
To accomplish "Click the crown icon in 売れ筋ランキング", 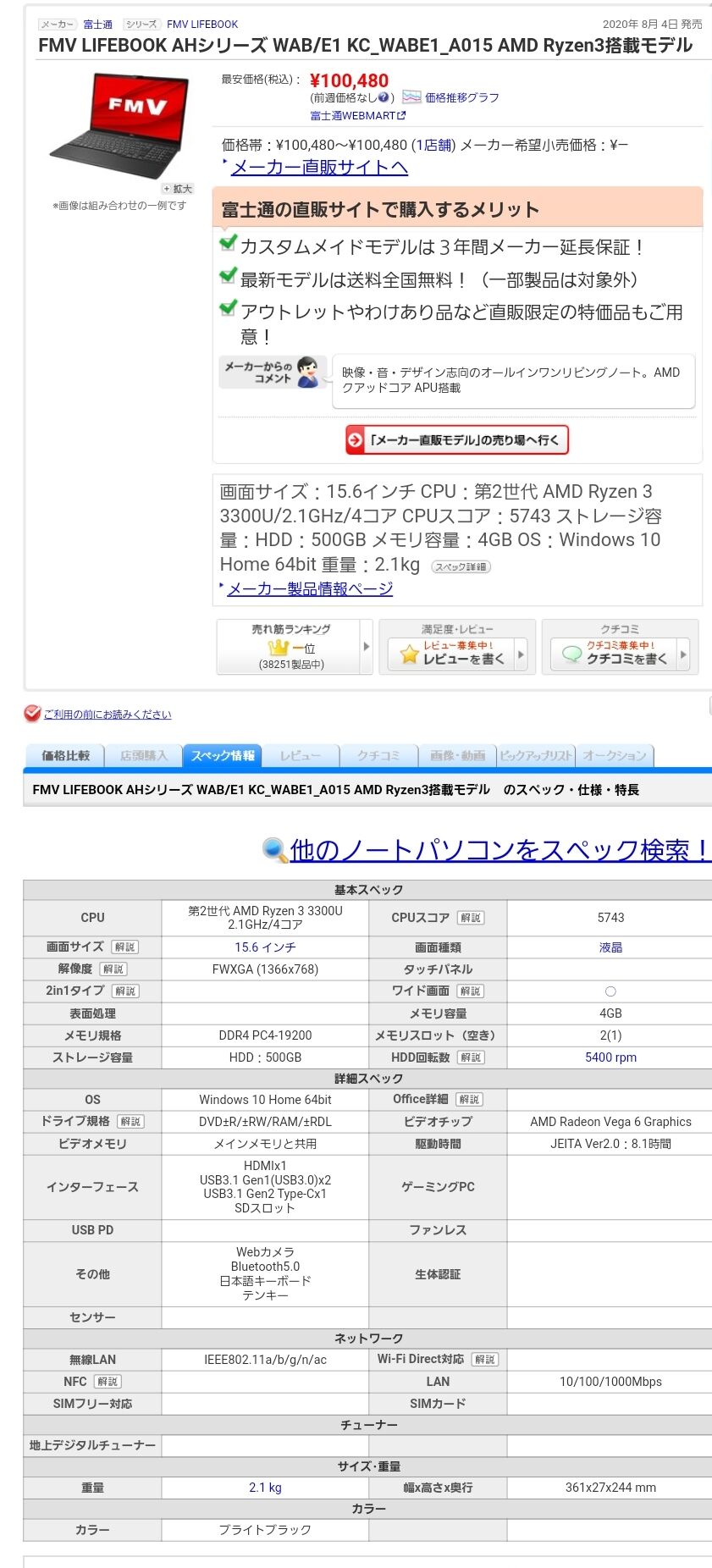I will pos(279,648).
